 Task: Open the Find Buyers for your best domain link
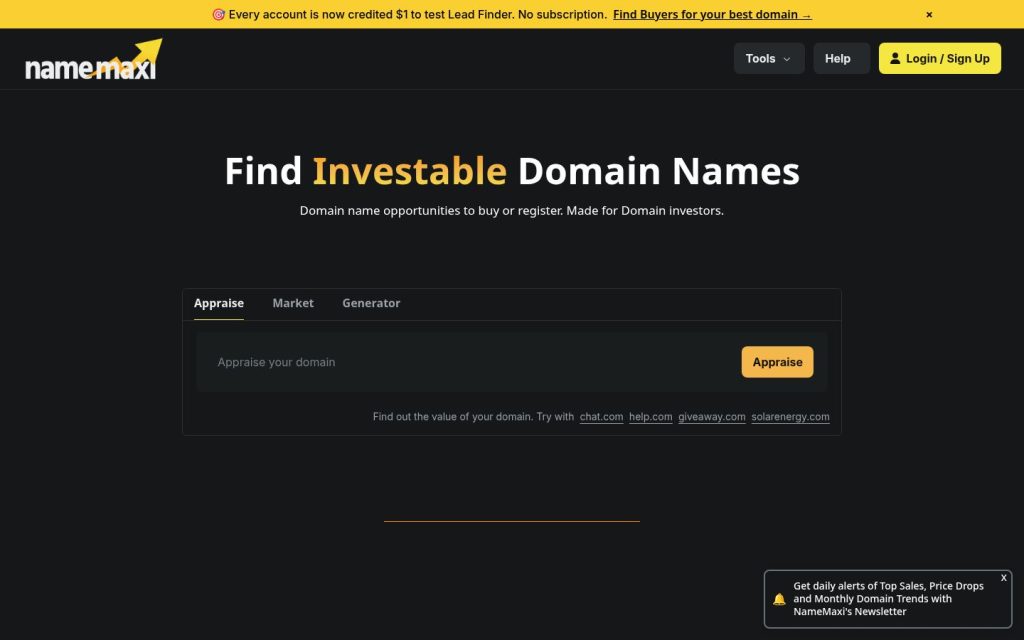coord(712,14)
